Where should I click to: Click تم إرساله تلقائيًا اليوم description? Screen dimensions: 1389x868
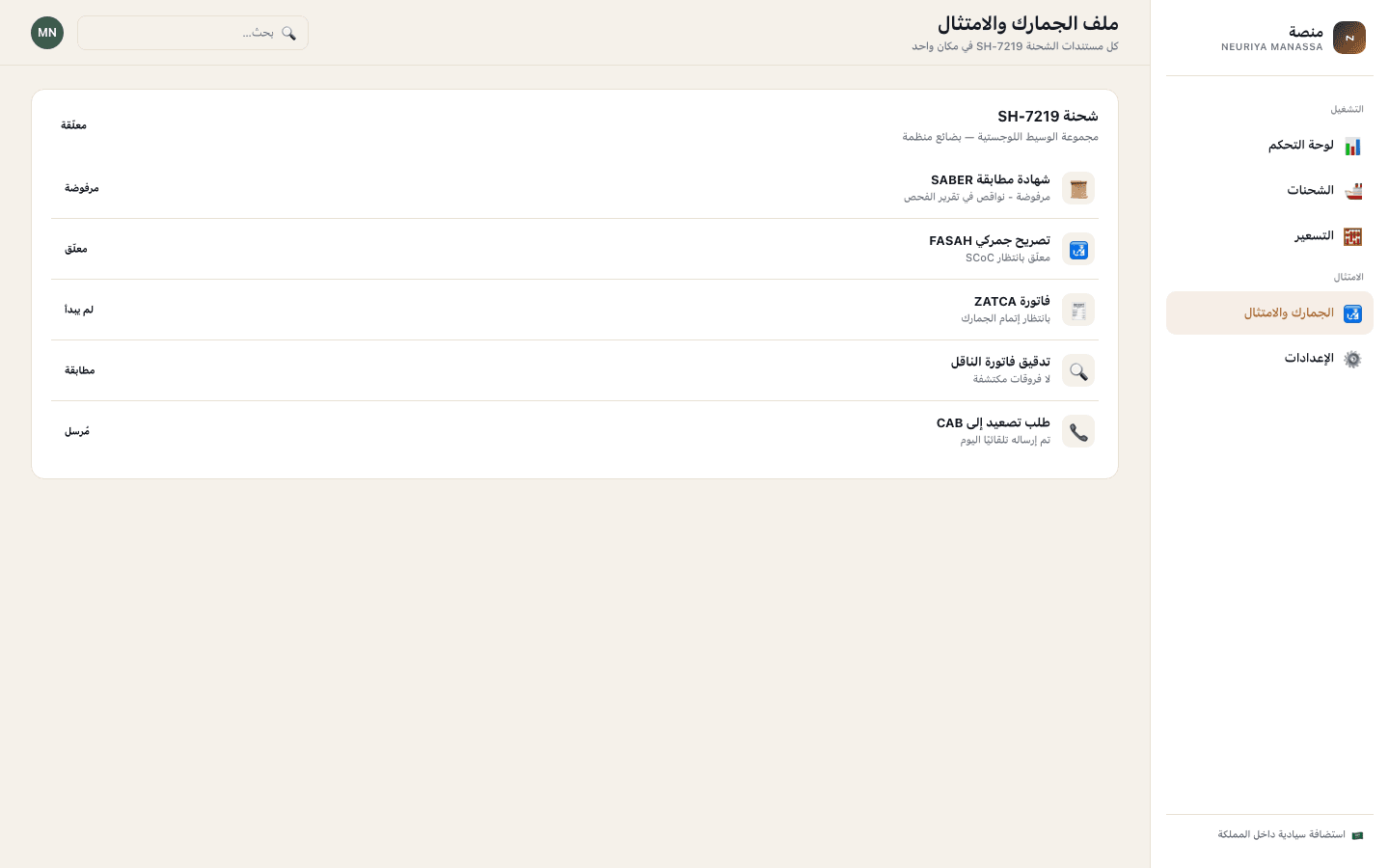tap(1005, 441)
